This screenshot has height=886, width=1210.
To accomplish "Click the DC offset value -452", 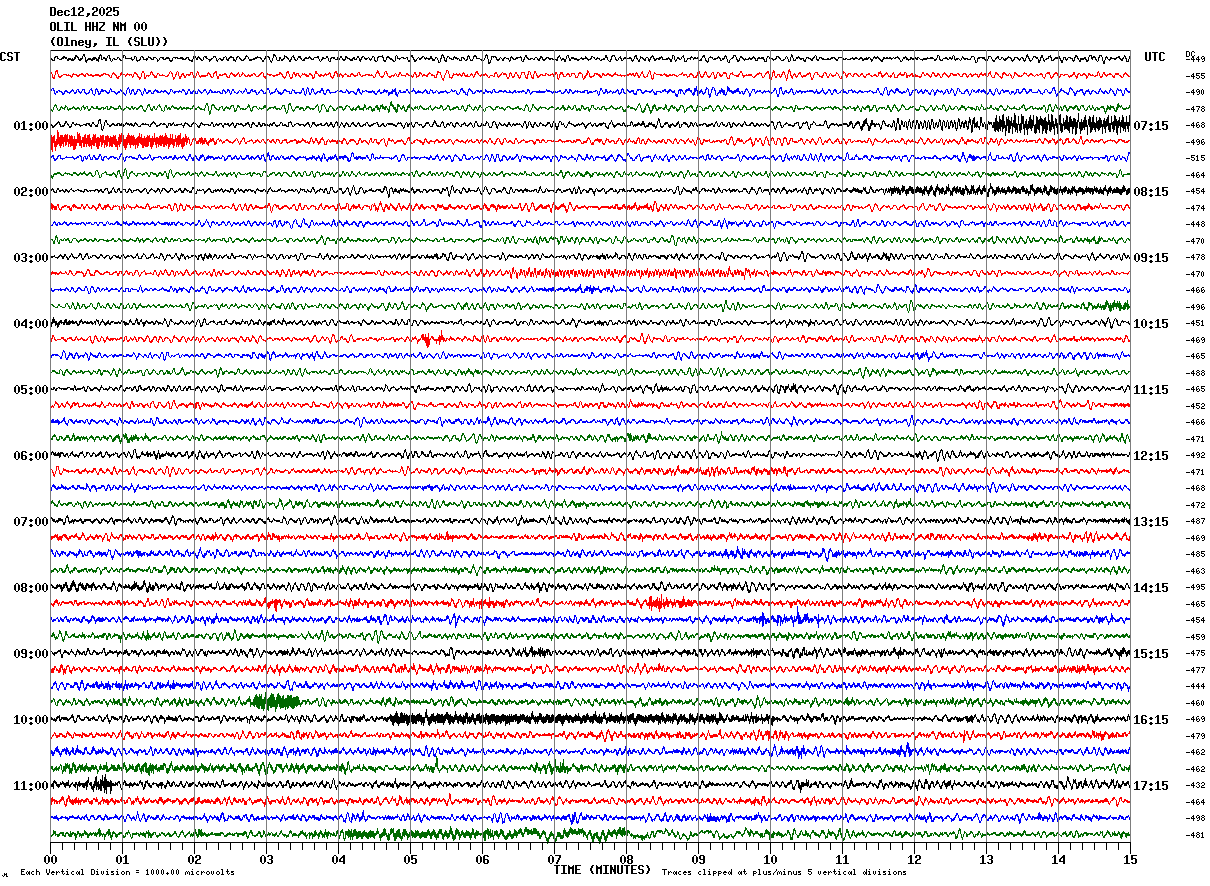I will [1196, 406].
